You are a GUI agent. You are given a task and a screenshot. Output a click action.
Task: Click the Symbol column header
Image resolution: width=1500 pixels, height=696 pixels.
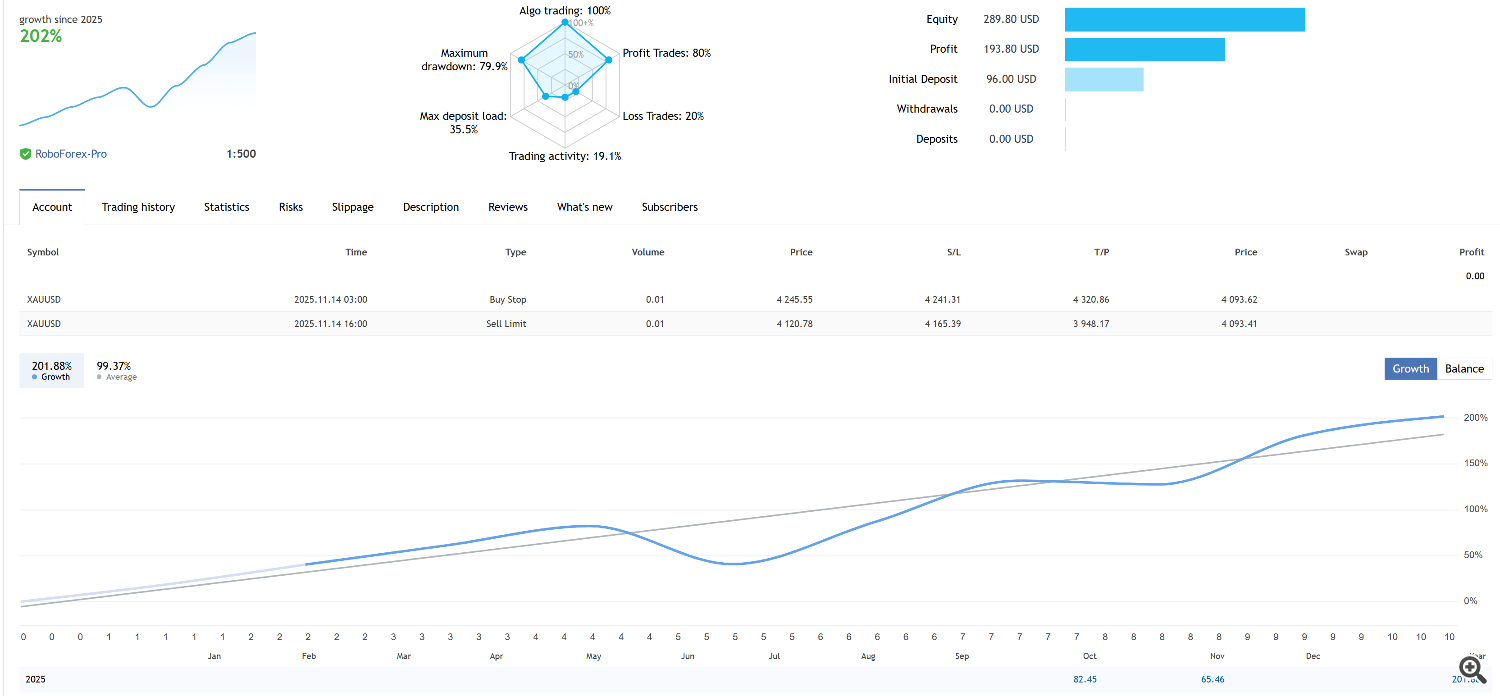[x=43, y=252]
